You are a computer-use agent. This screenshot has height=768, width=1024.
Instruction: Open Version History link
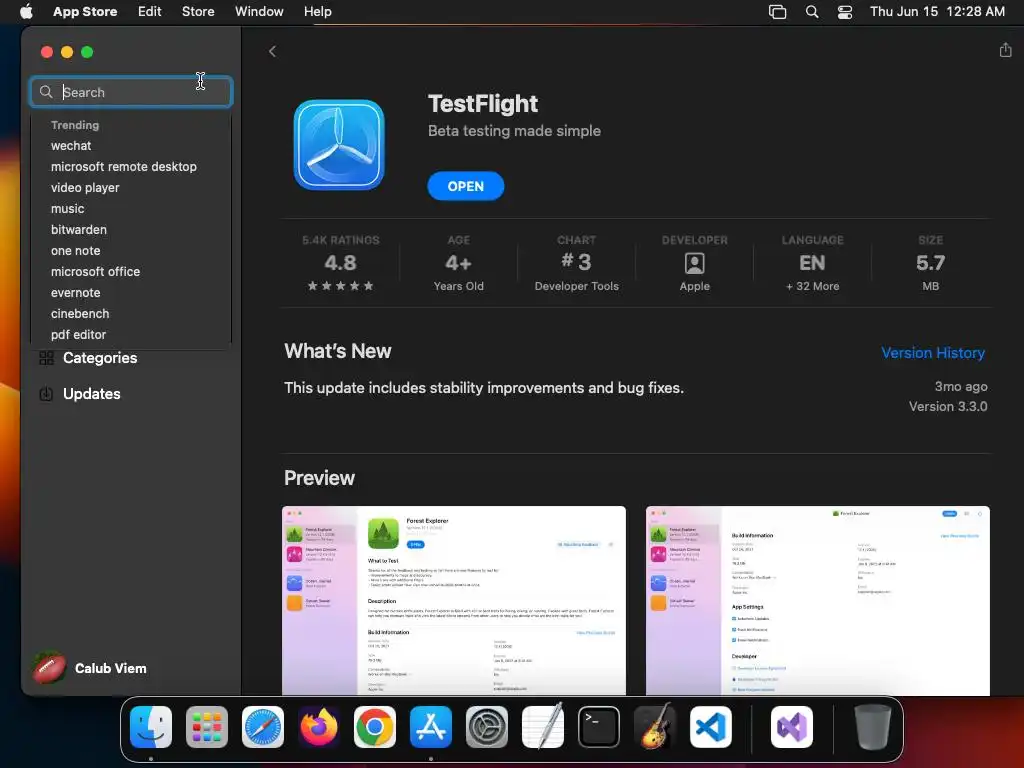(x=933, y=353)
